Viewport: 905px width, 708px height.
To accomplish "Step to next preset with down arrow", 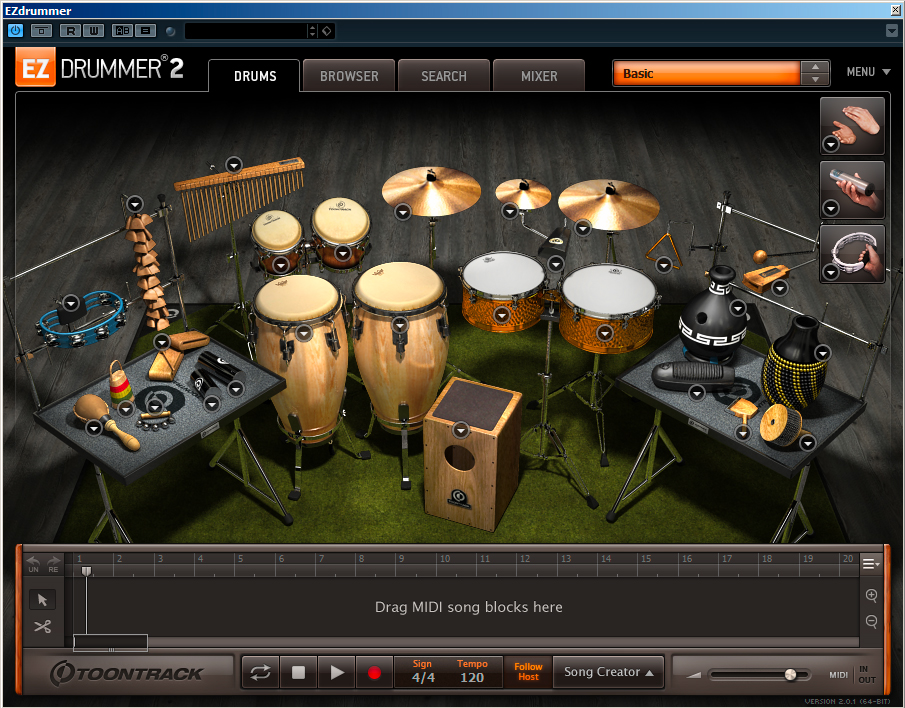I will (x=815, y=80).
